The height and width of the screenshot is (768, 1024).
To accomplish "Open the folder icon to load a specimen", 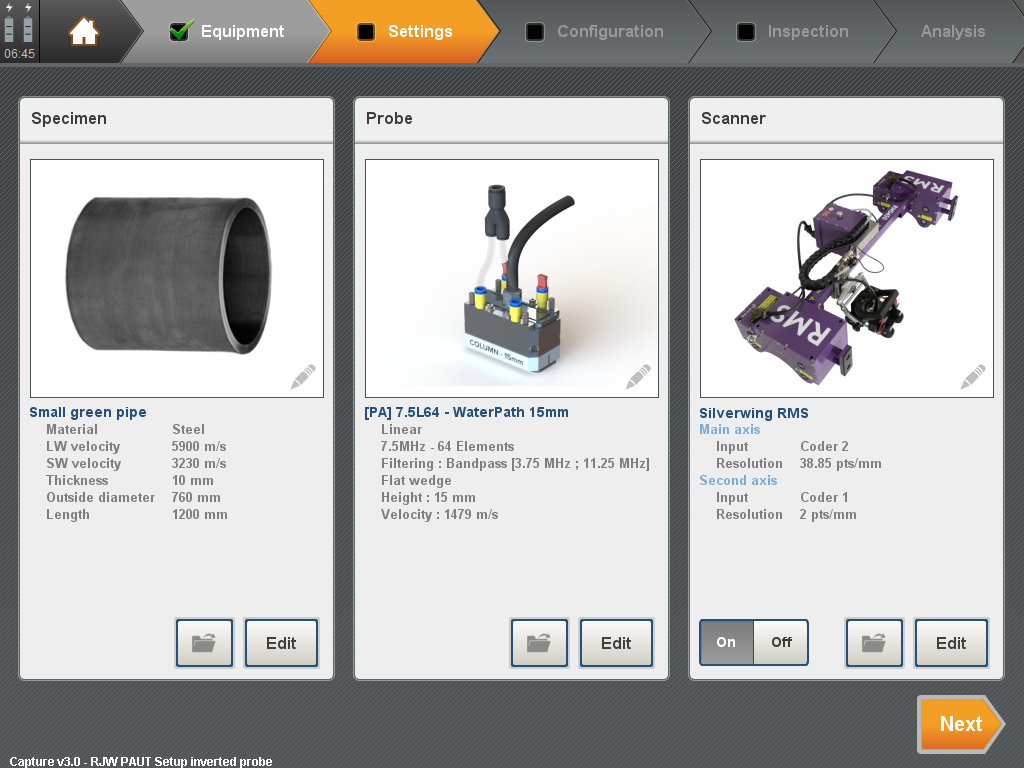I will pyautogui.click(x=204, y=643).
